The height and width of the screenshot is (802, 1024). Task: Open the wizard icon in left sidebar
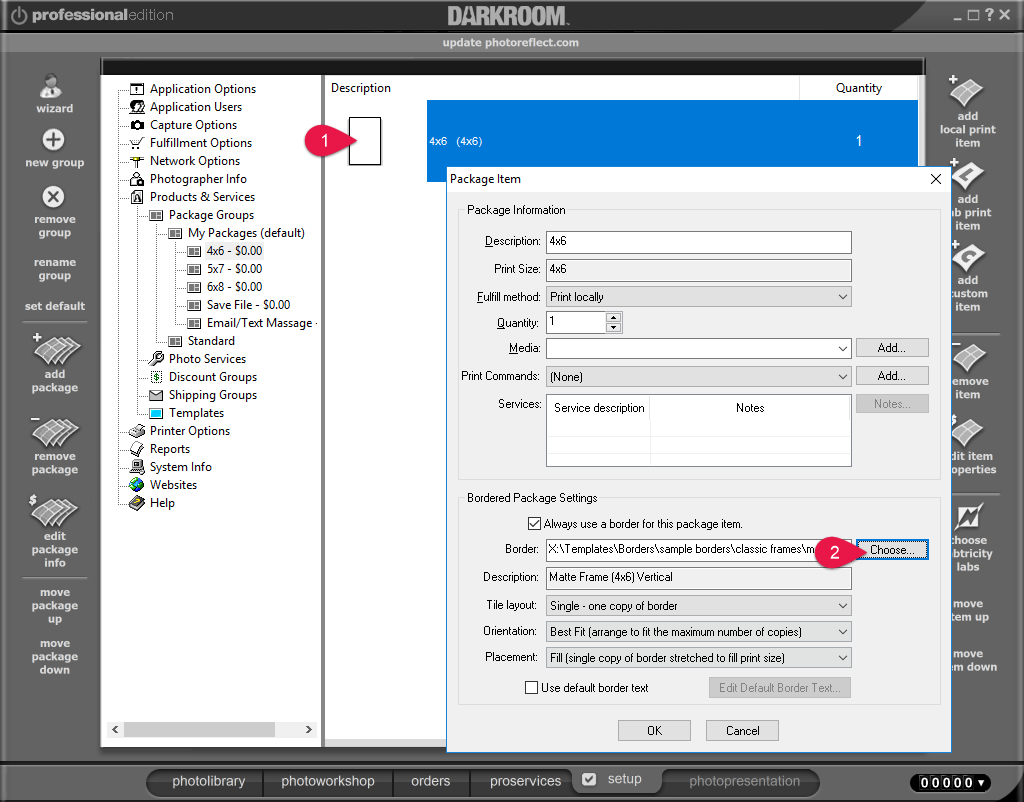click(52, 86)
